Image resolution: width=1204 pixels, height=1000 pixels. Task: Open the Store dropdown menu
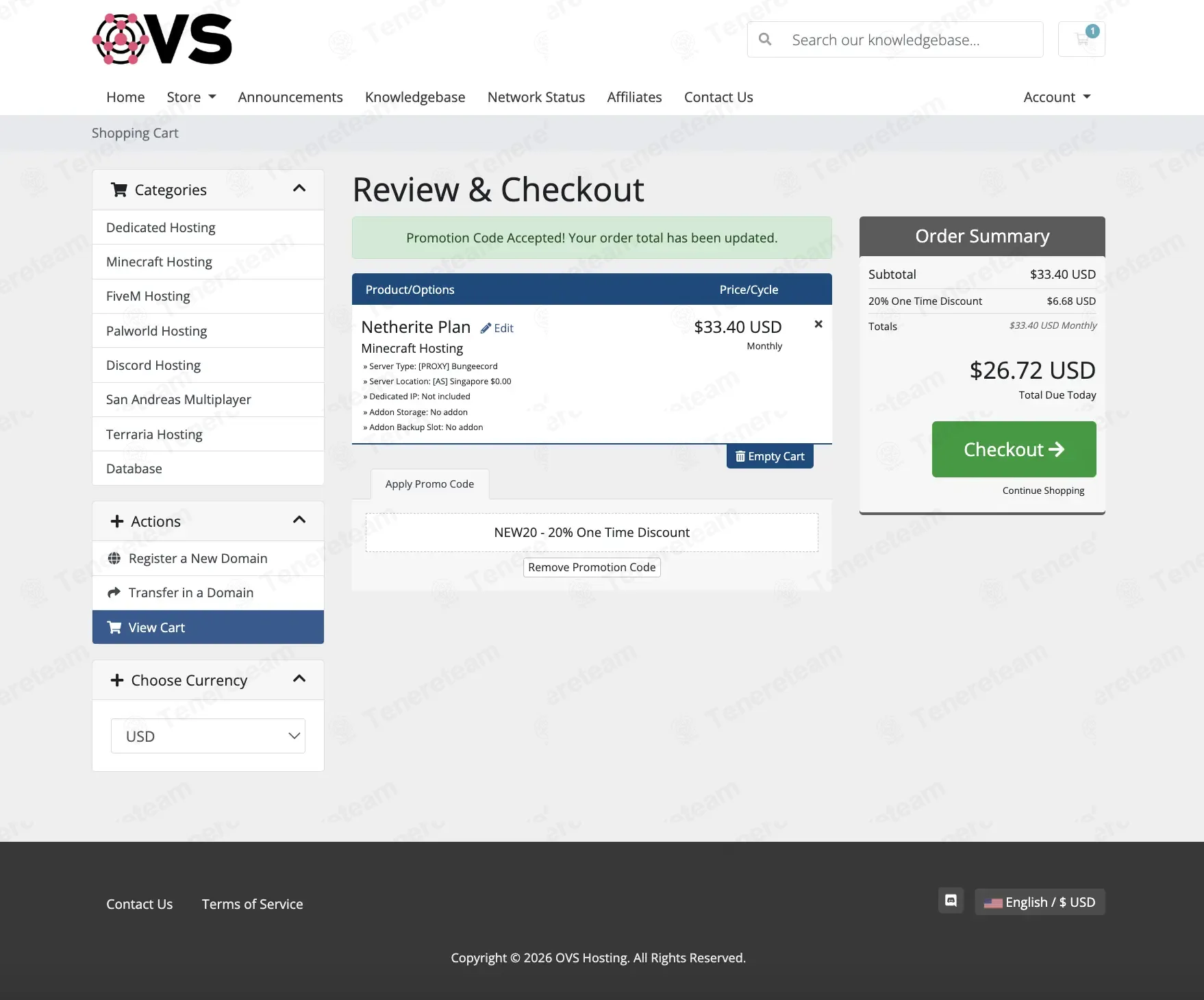click(x=191, y=97)
